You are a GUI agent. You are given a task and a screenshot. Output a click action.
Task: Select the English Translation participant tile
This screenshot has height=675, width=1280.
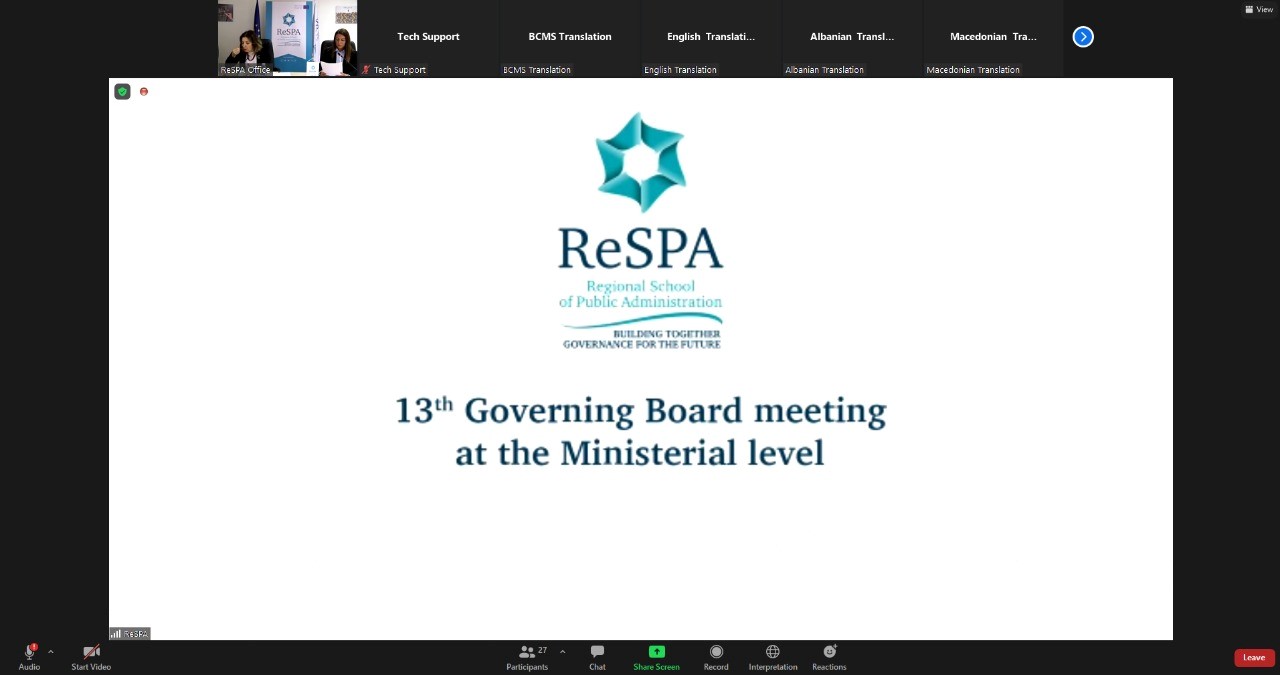(x=711, y=38)
